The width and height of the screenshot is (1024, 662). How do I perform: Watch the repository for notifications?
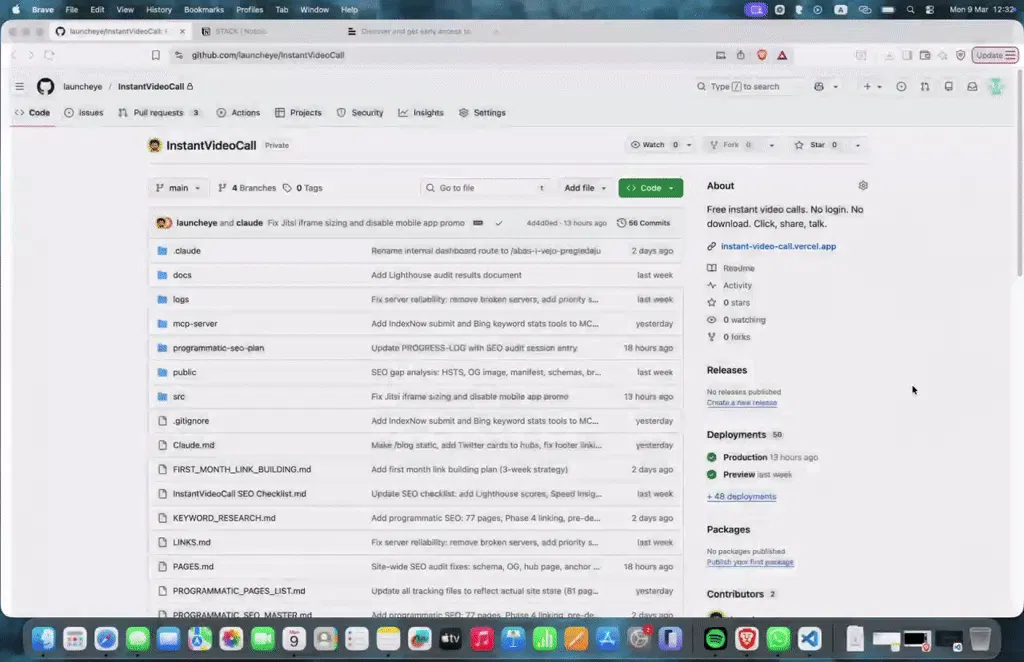(654, 145)
